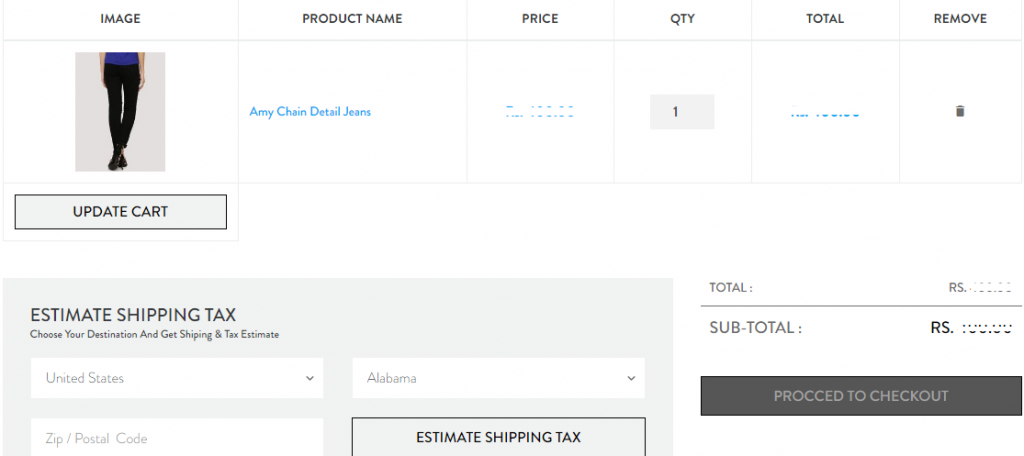Viewport: 1024px width, 456px height.
Task: Click the blurred item price link
Action: [x=539, y=112]
